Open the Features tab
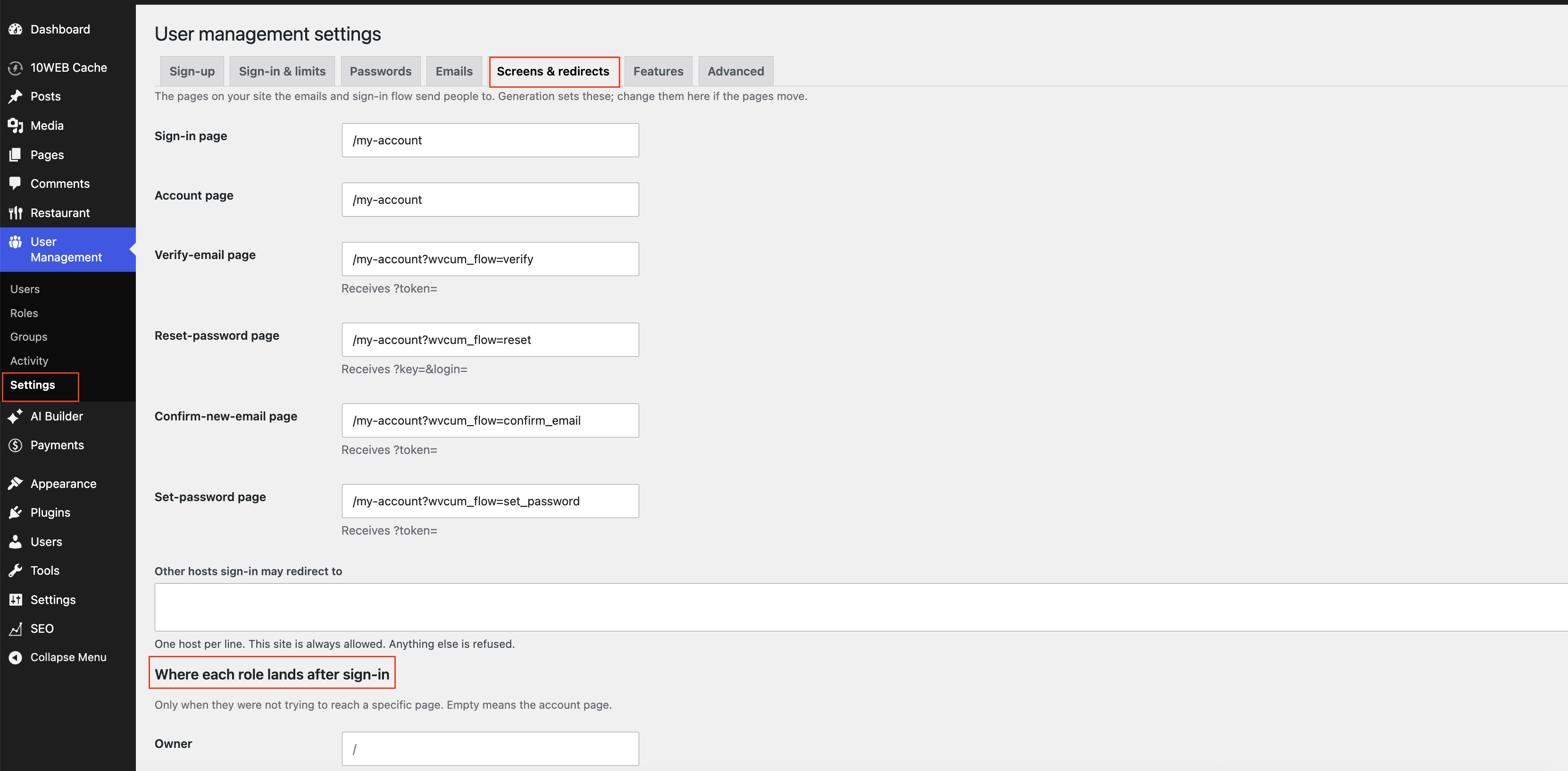Viewport: 1568px width, 771px height. pos(658,71)
